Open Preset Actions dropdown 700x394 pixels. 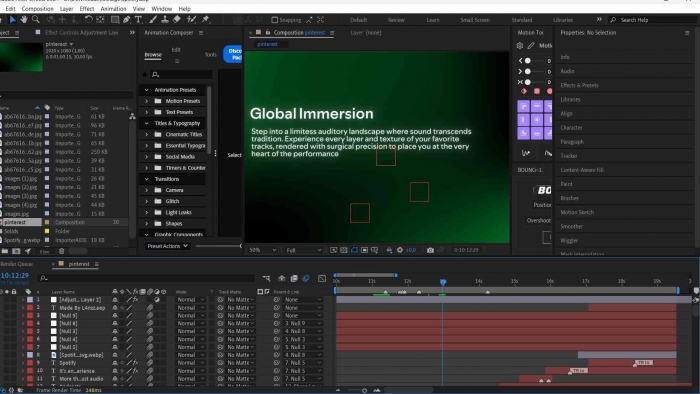[x=168, y=246]
